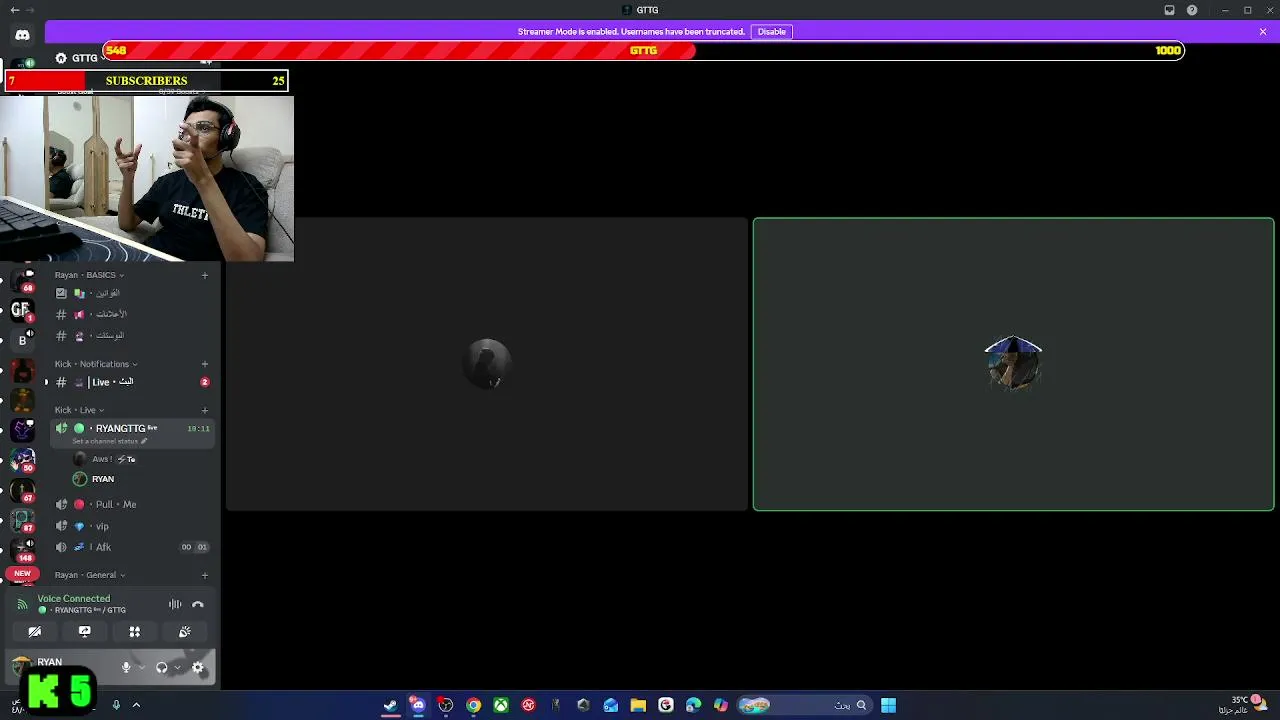Open File Explorer from the taskbar

(638, 705)
